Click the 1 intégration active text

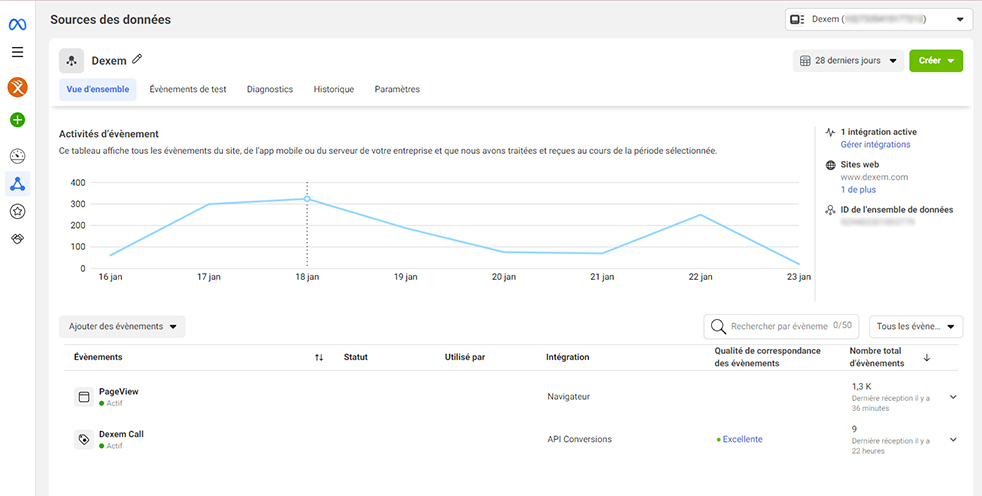tap(879, 132)
